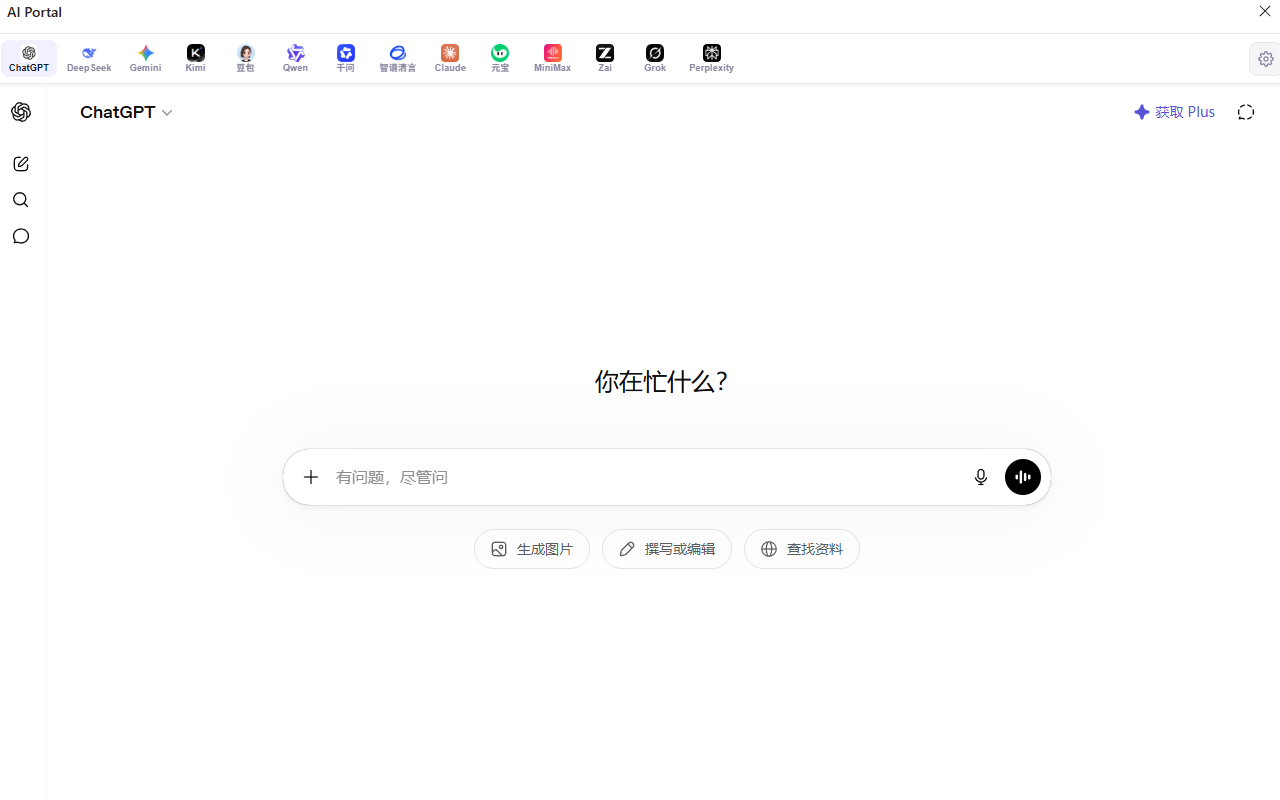Expand the ChatGPT model dropdown
Viewport: 1280px width, 800px height.
click(x=127, y=112)
